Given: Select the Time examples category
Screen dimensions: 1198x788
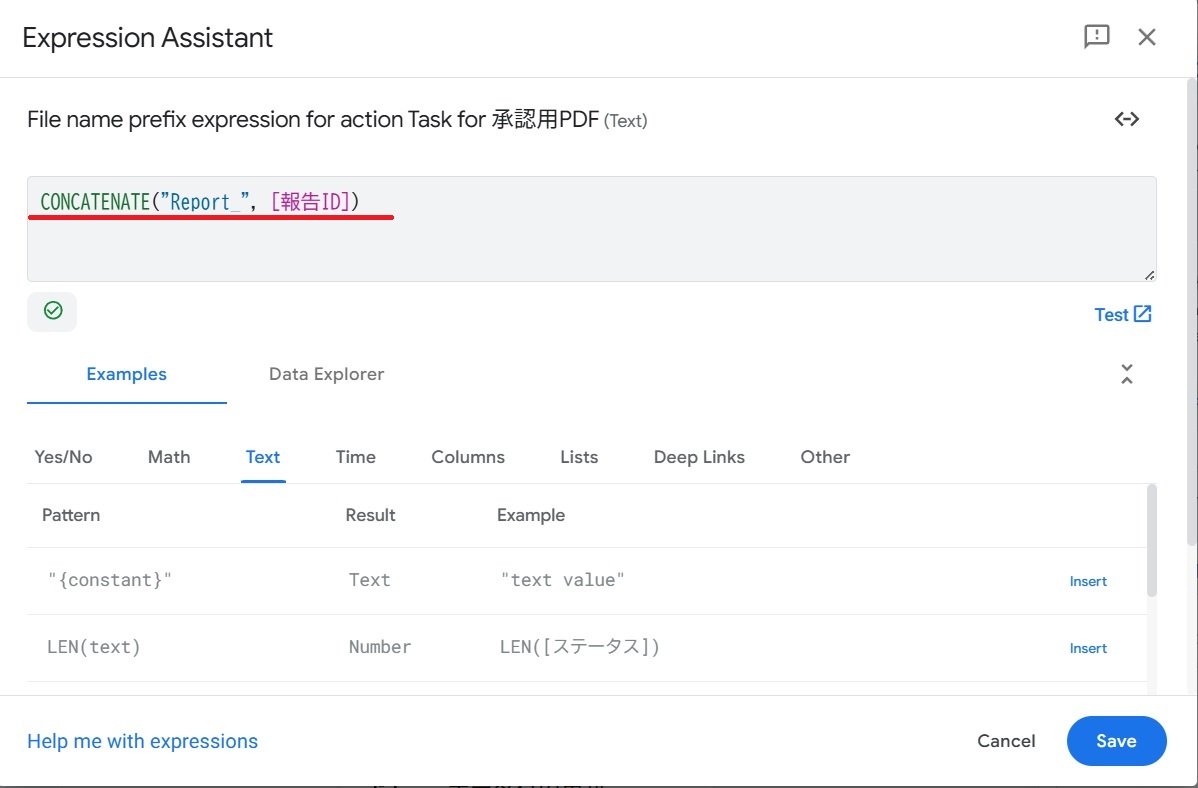Looking at the screenshot, I should click(x=355, y=457).
